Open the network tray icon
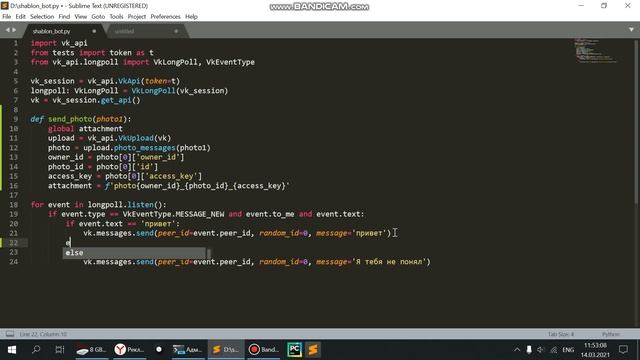 coord(553,350)
